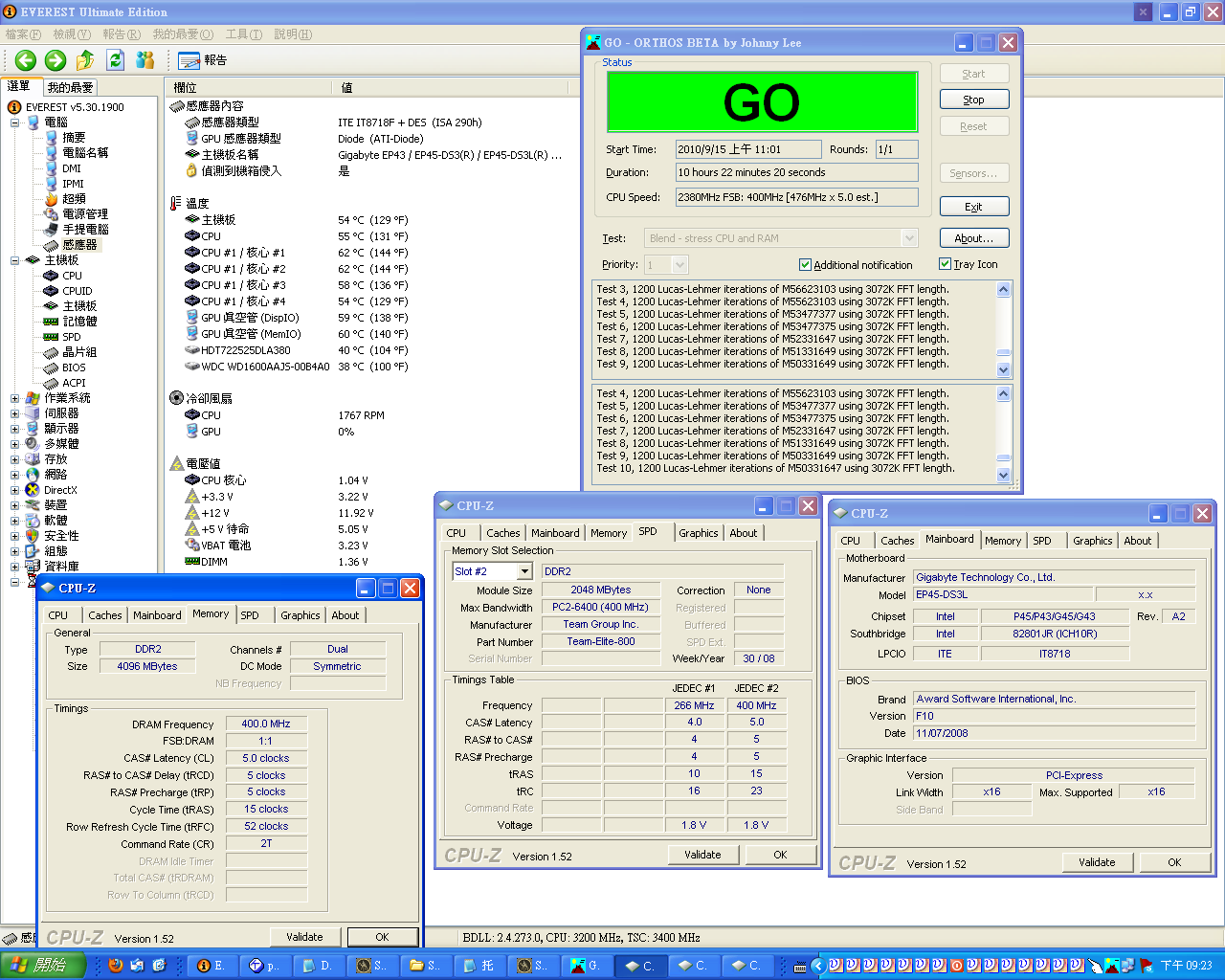Viewport: 1225px width, 980px height.
Task: Click the 溫度 thermometer icon in sensor list
Action: point(175,203)
